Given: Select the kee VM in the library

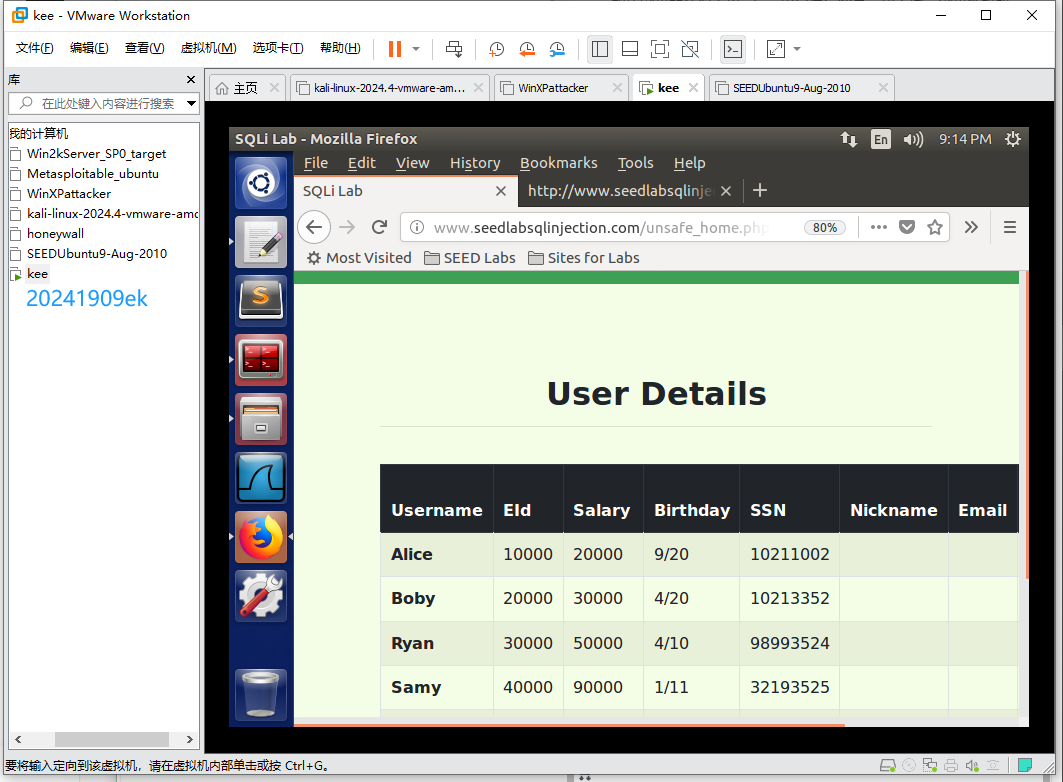Looking at the screenshot, I should [x=37, y=274].
